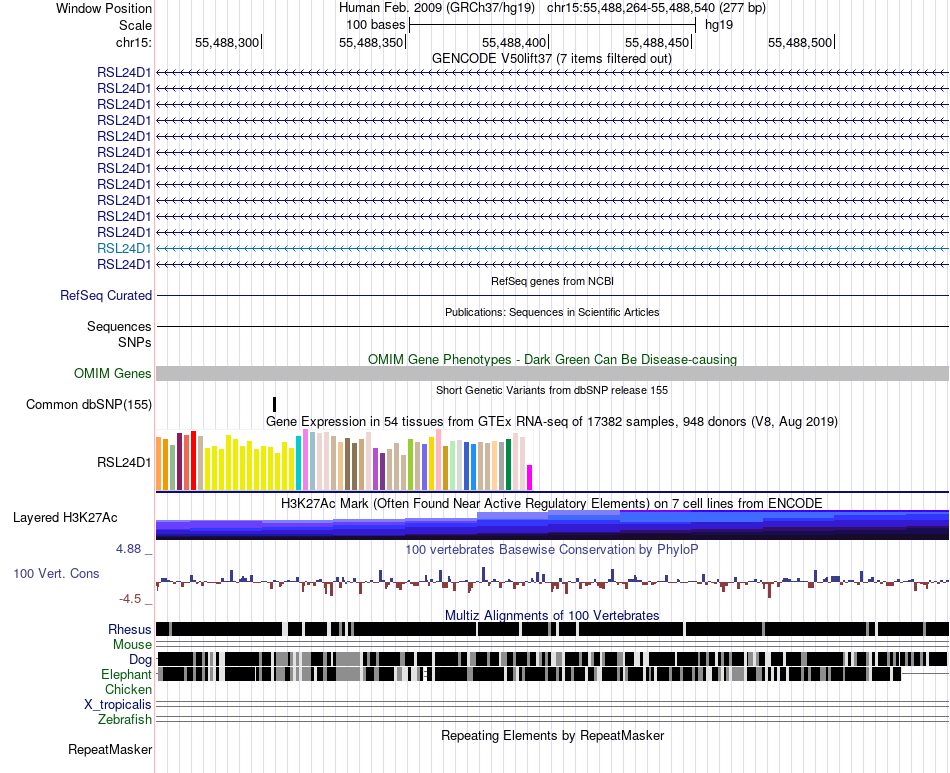Open 100 vertebrates Basewise Conservation by PhyloP title
The width and height of the screenshot is (950, 773).
click(x=552, y=549)
